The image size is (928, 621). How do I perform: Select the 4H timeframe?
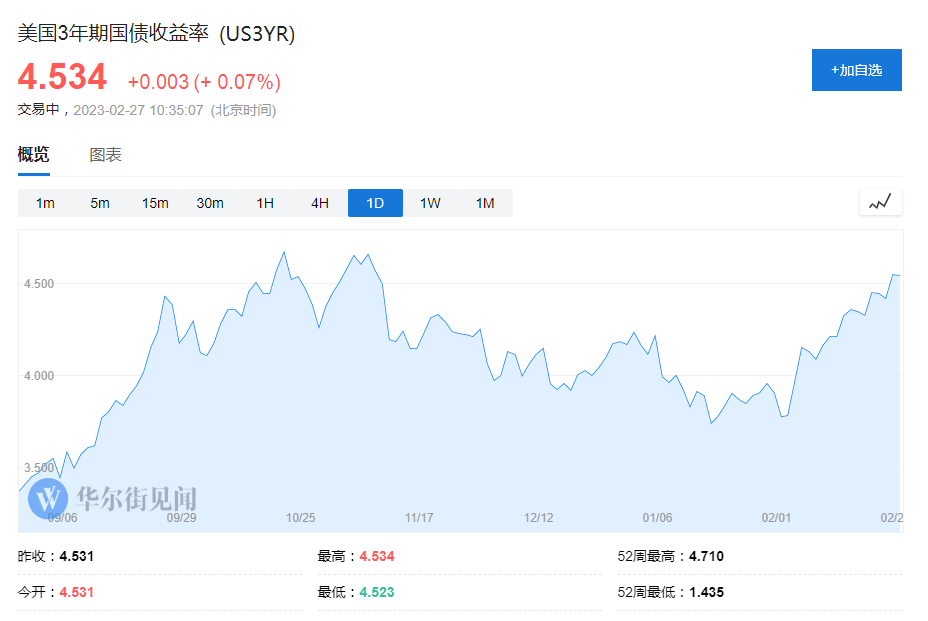pos(319,202)
